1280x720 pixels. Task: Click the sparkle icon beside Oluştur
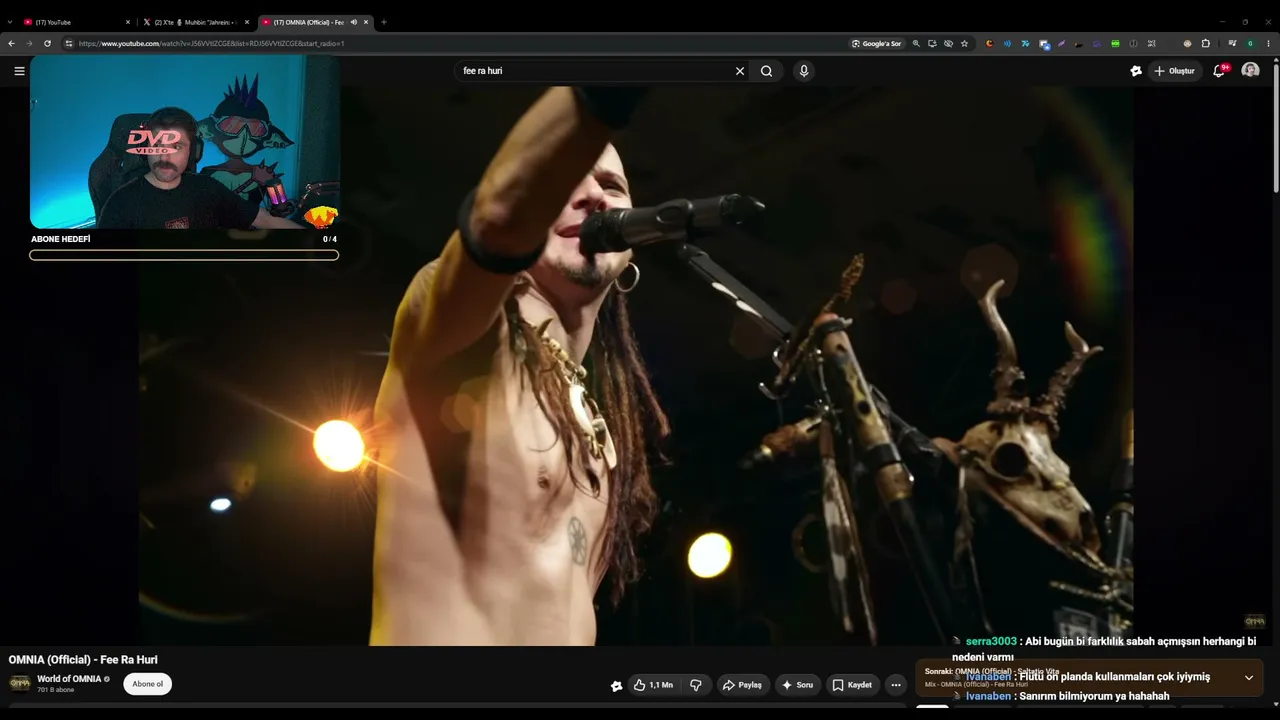[x=1136, y=71]
